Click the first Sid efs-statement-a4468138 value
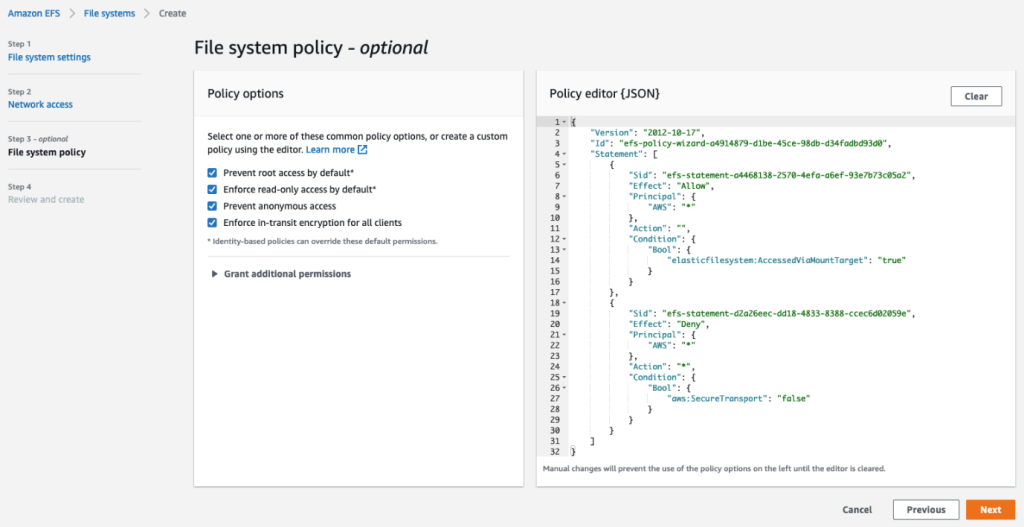The width and height of the screenshot is (1024, 527). [788, 175]
